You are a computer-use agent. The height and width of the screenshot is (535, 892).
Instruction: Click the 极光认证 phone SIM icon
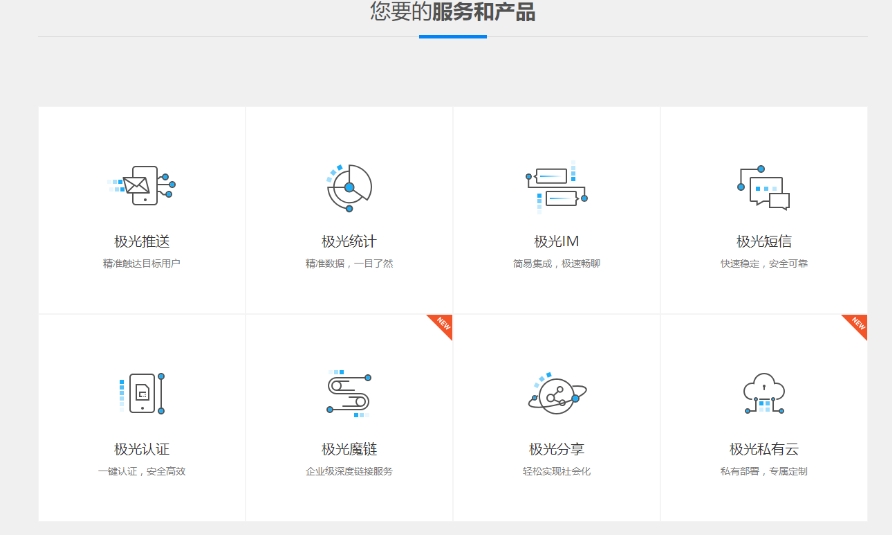[142, 393]
